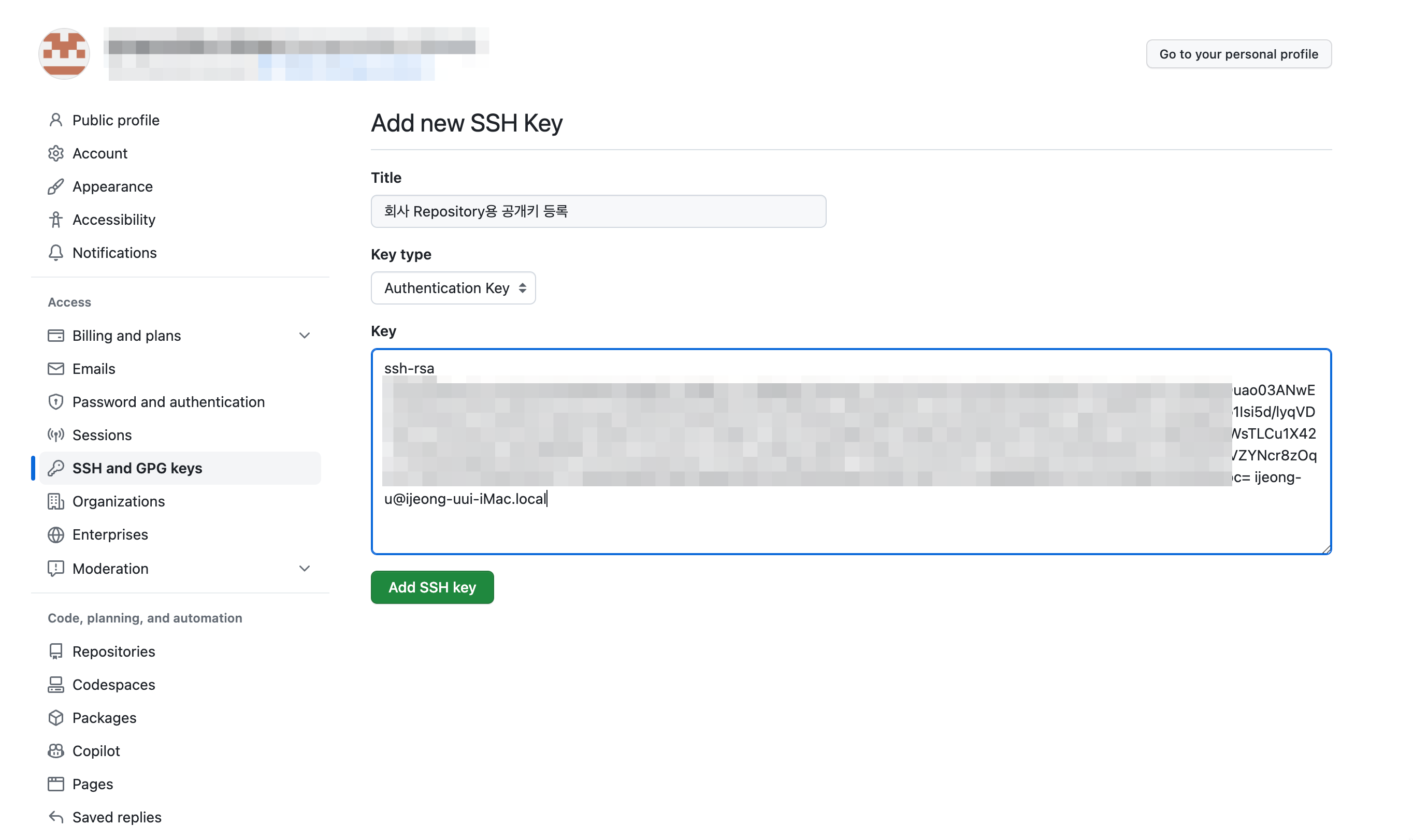Click the Notifications bell icon
The width and height of the screenshot is (1413, 840).
tap(55, 253)
